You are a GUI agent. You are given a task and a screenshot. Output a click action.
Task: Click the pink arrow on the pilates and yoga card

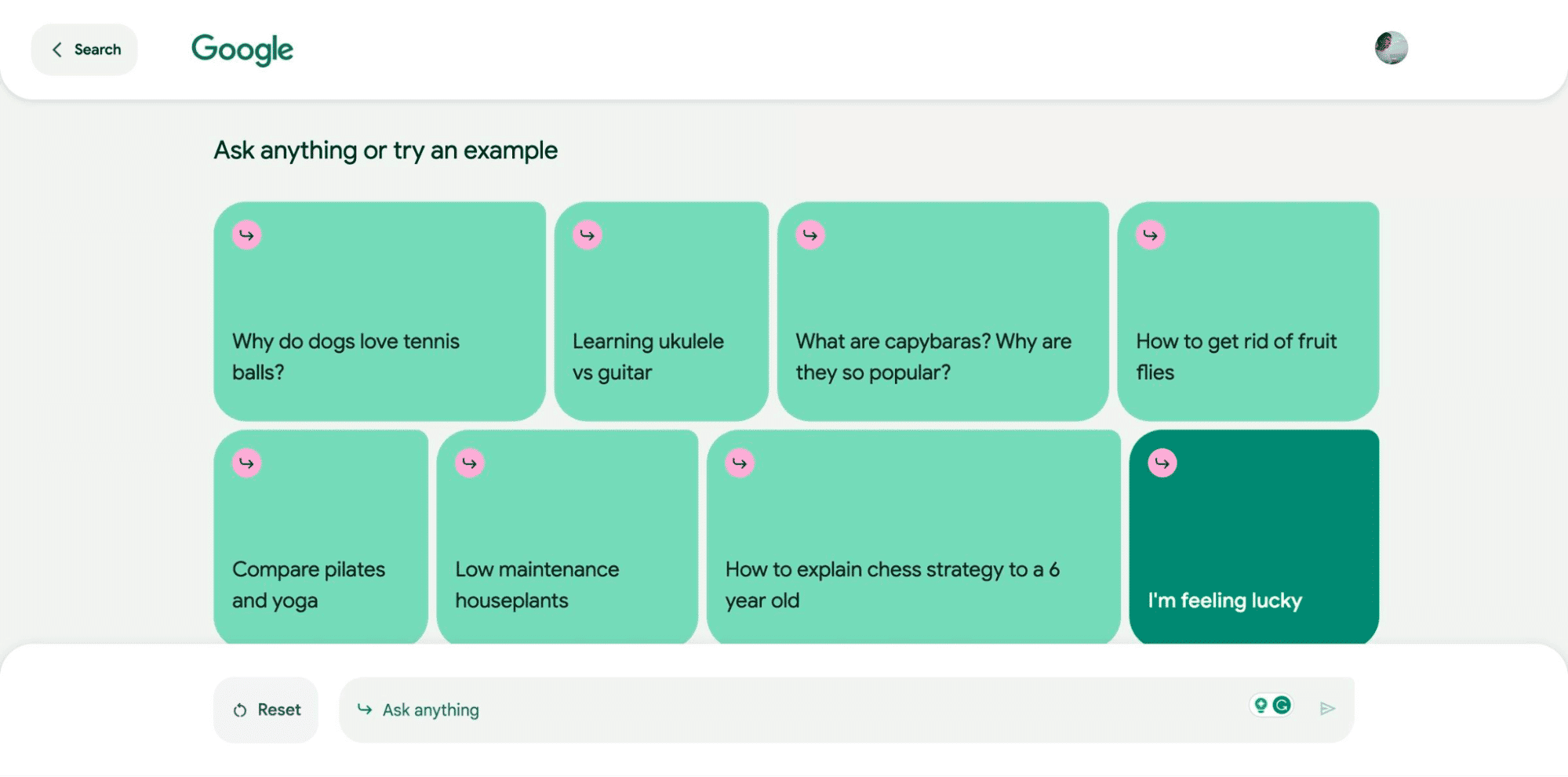(246, 463)
